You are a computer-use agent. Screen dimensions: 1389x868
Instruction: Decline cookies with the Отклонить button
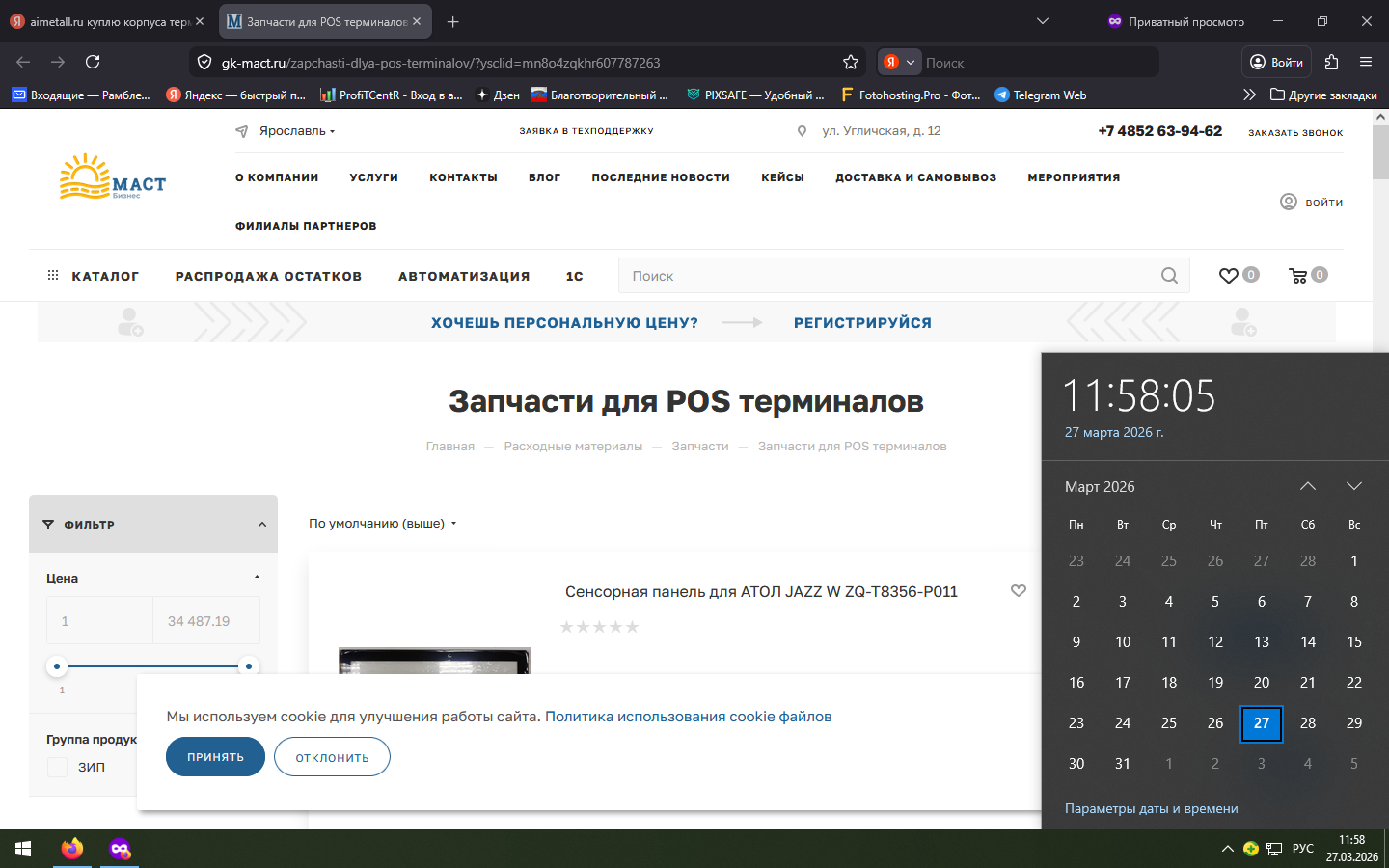pos(332,757)
